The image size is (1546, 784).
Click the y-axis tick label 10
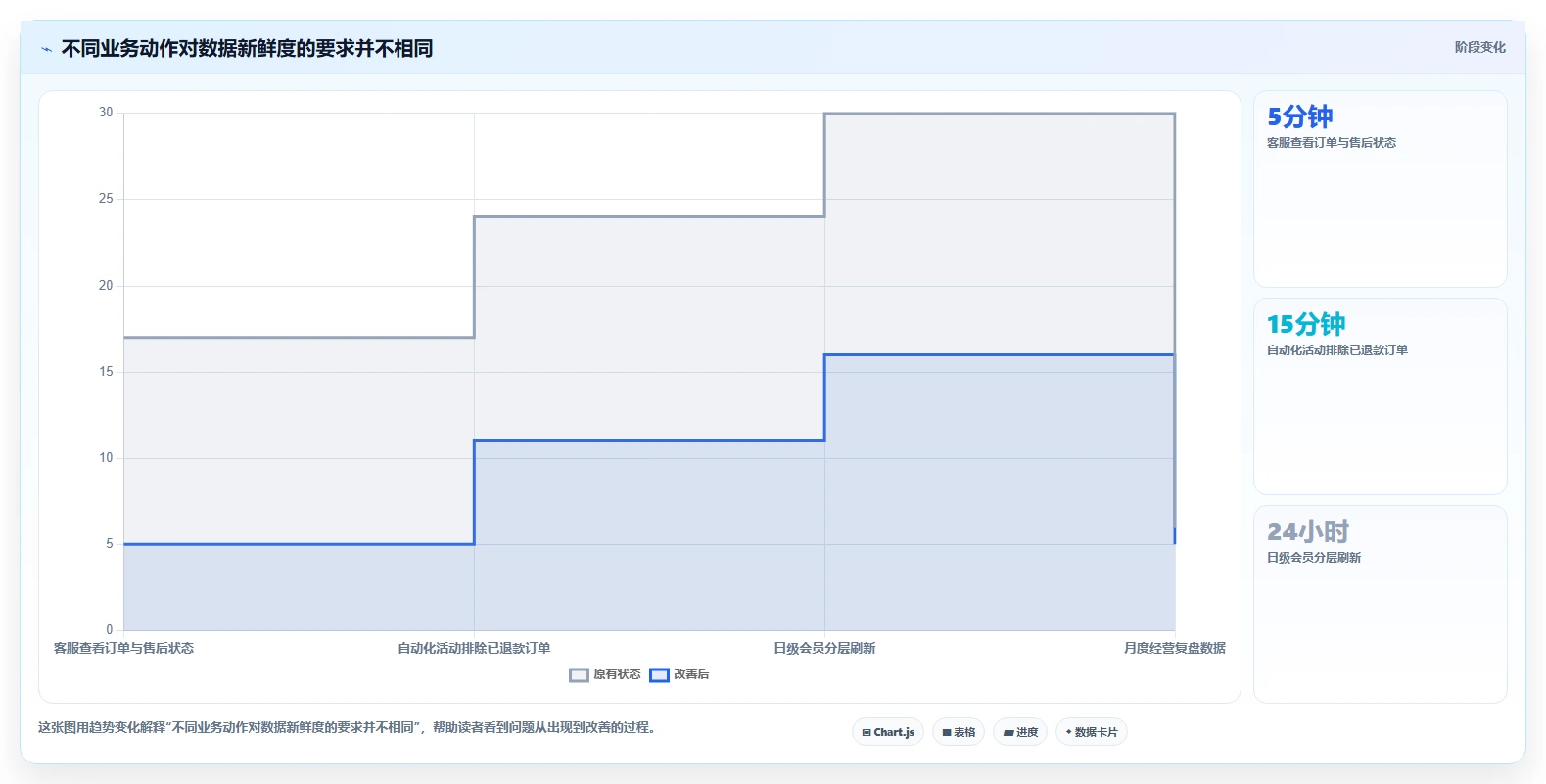(x=106, y=458)
